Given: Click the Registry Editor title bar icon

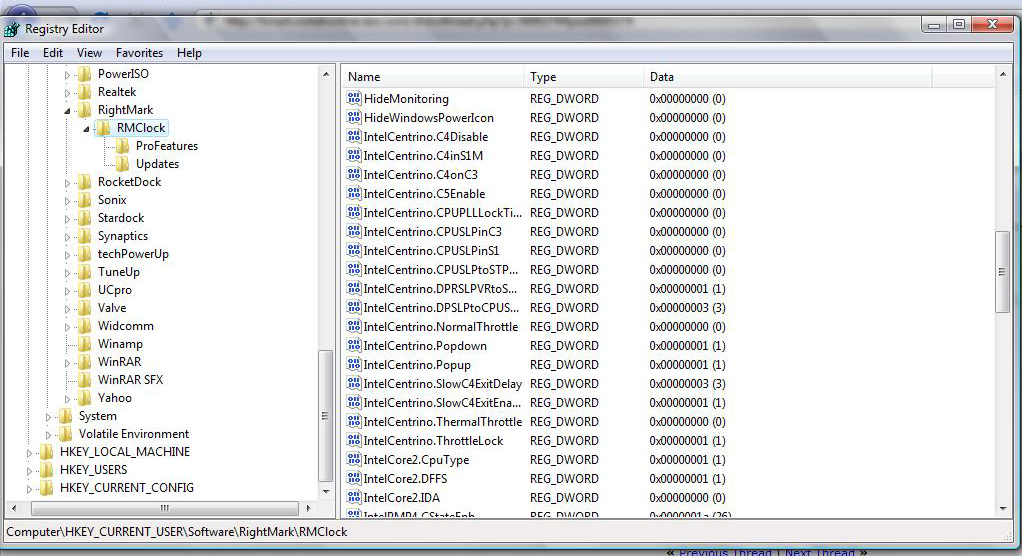Looking at the screenshot, I should click(12, 29).
